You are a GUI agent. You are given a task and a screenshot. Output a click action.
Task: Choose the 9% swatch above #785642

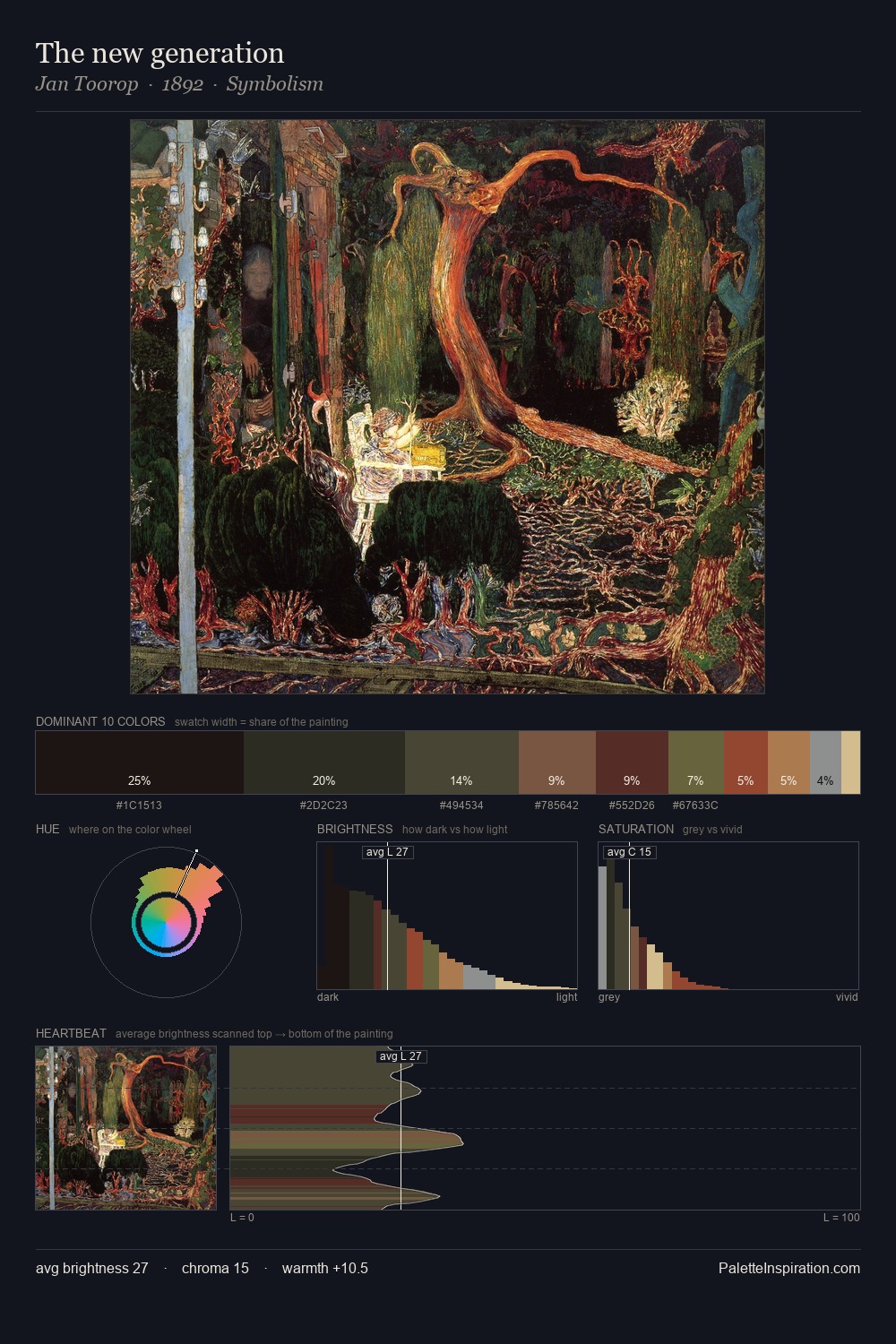click(x=557, y=762)
